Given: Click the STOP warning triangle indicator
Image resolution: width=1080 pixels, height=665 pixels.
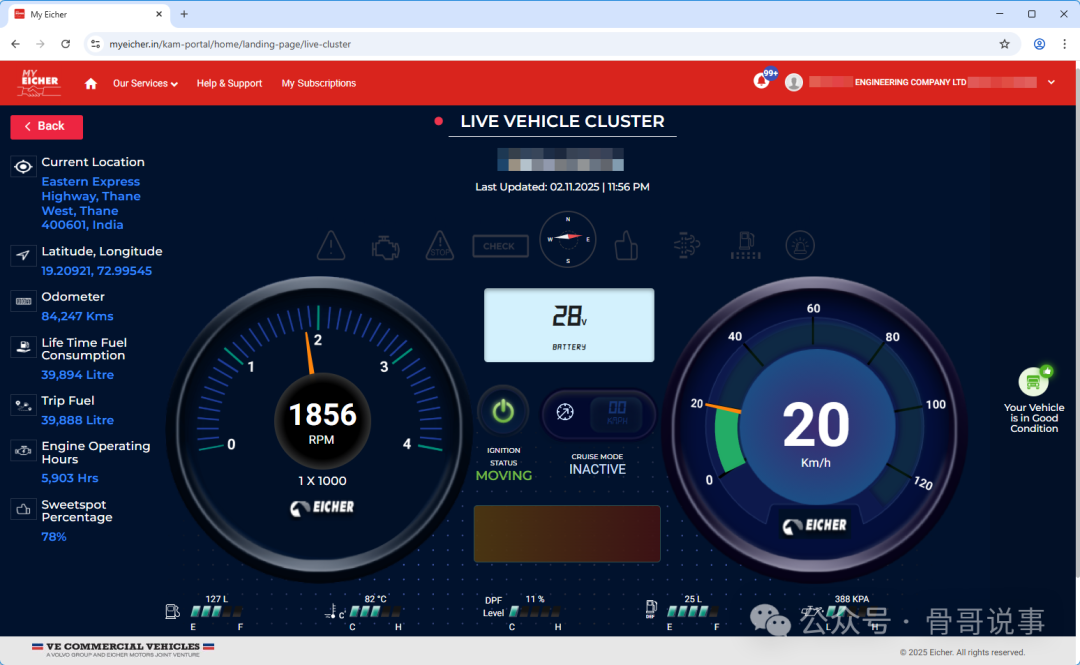Looking at the screenshot, I should pos(439,245).
